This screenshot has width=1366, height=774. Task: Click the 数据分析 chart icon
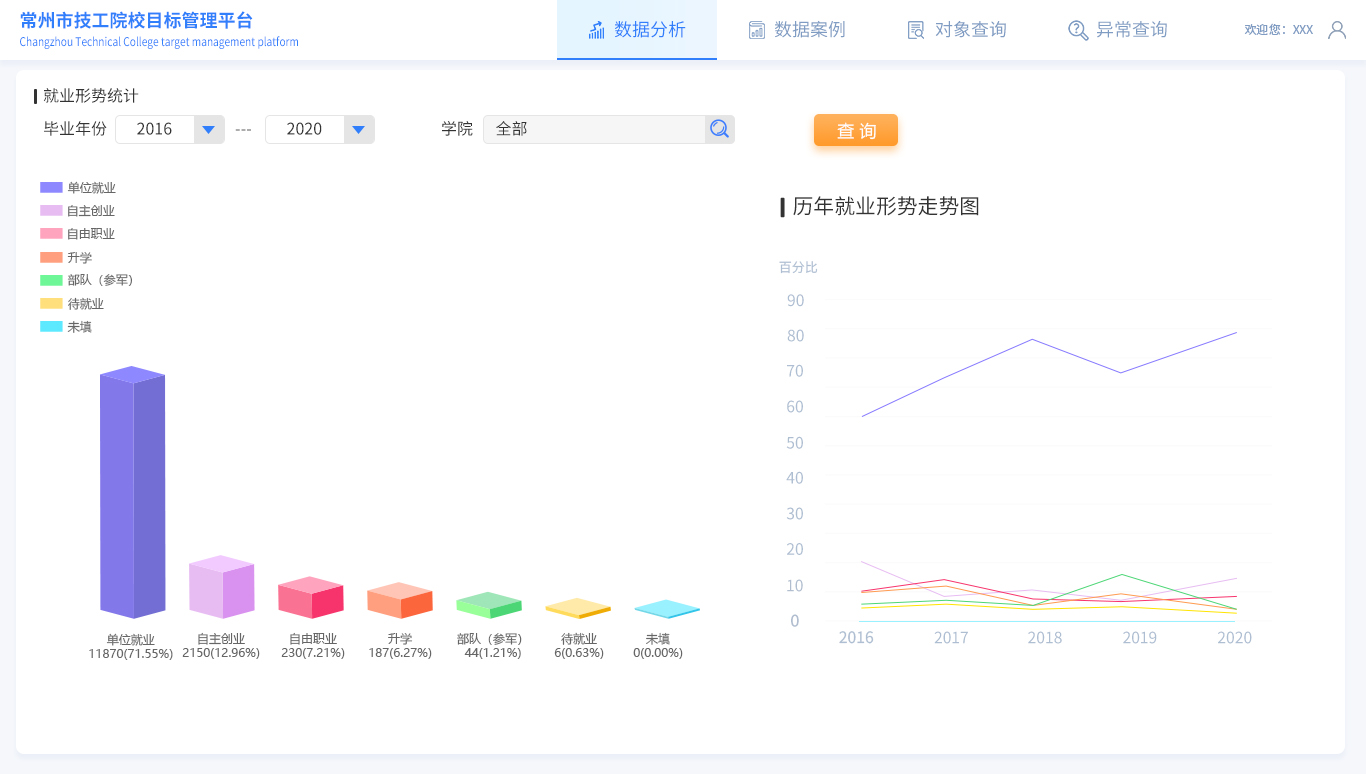click(597, 30)
